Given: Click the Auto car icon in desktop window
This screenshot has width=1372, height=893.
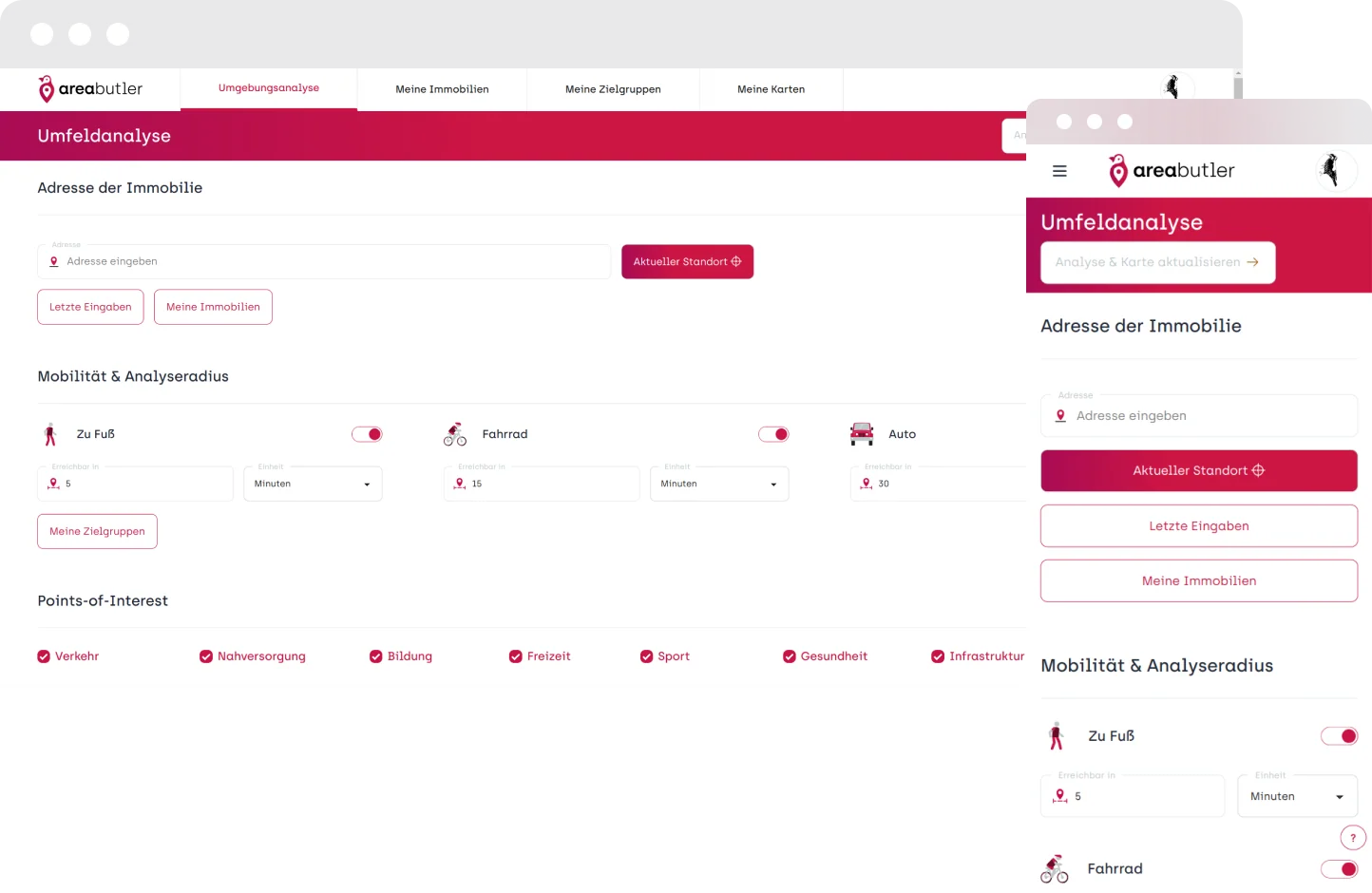Looking at the screenshot, I should tap(862, 434).
